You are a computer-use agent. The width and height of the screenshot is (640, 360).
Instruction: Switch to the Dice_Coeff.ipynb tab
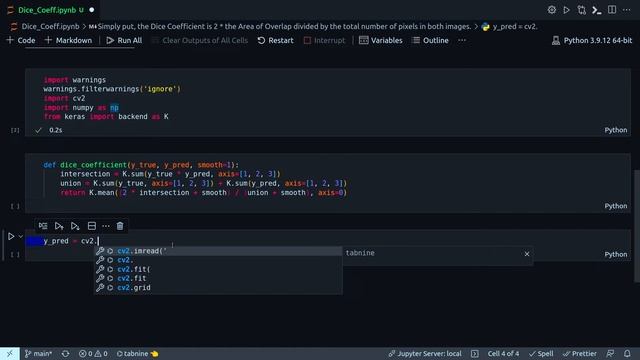[x=46, y=10]
